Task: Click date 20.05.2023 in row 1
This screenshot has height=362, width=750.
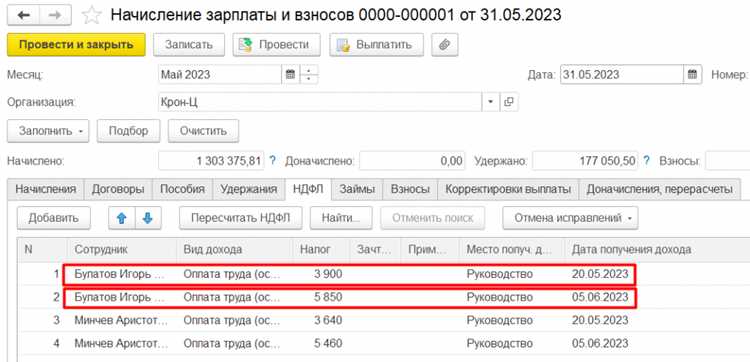Action: [600, 274]
